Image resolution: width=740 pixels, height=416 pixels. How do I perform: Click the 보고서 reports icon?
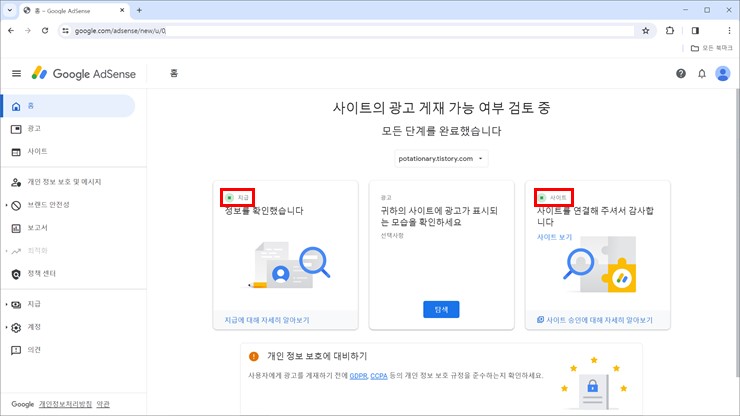(16, 228)
